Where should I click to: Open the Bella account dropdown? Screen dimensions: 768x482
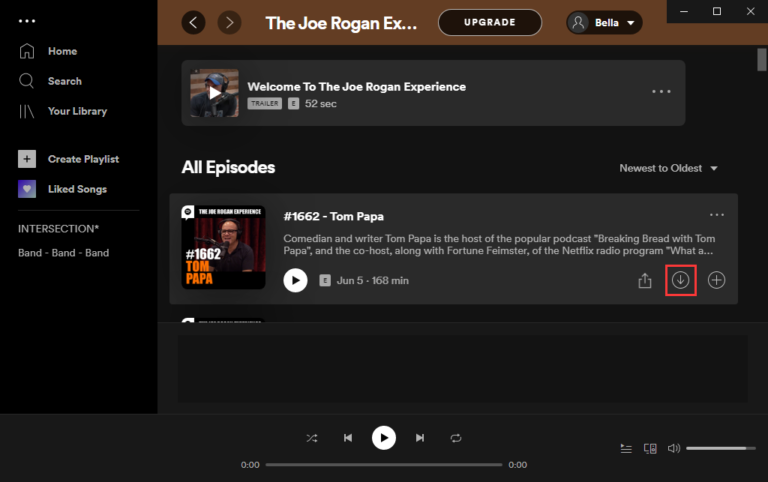tap(604, 23)
